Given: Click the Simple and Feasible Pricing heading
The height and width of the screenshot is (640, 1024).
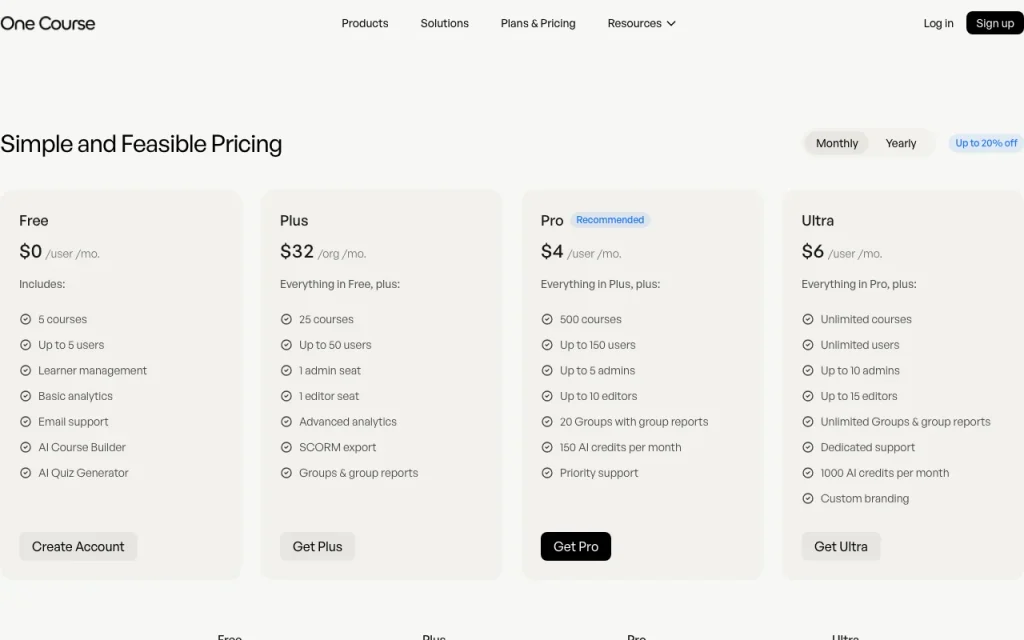Looking at the screenshot, I should (x=141, y=144).
